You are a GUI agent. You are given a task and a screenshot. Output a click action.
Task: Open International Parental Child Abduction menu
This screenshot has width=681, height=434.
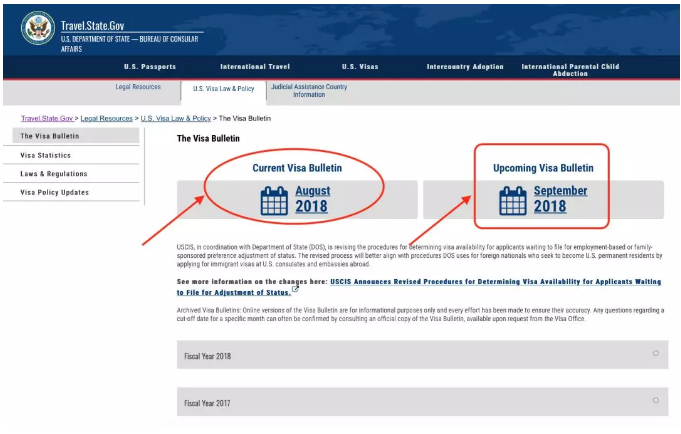(x=570, y=70)
